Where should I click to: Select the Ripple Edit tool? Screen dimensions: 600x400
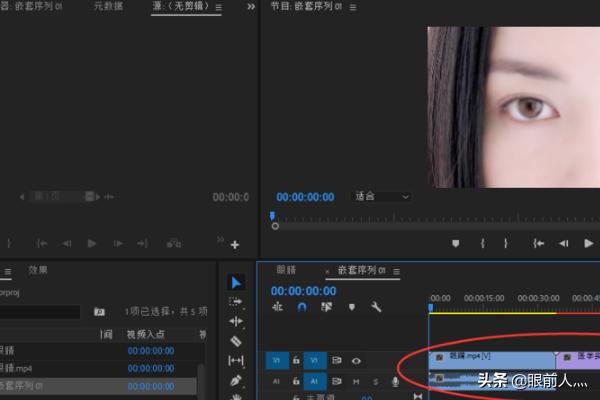point(236,321)
